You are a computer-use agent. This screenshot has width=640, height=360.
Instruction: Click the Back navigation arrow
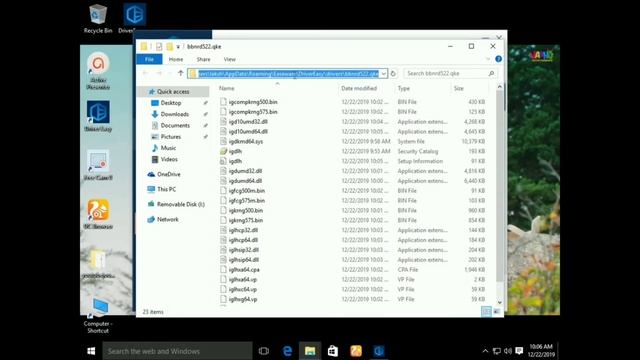click(x=146, y=73)
